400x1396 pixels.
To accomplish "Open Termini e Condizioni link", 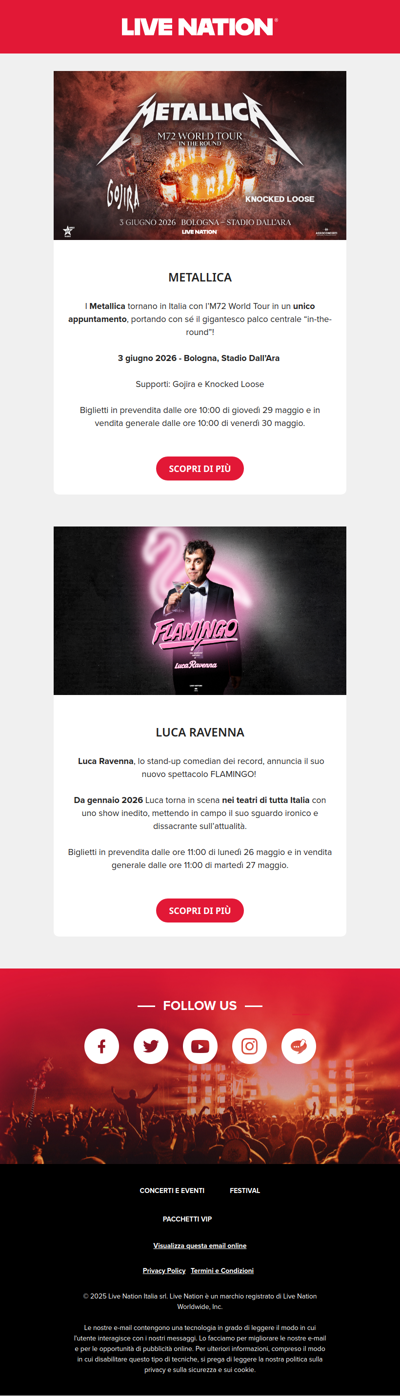I will (222, 1271).
